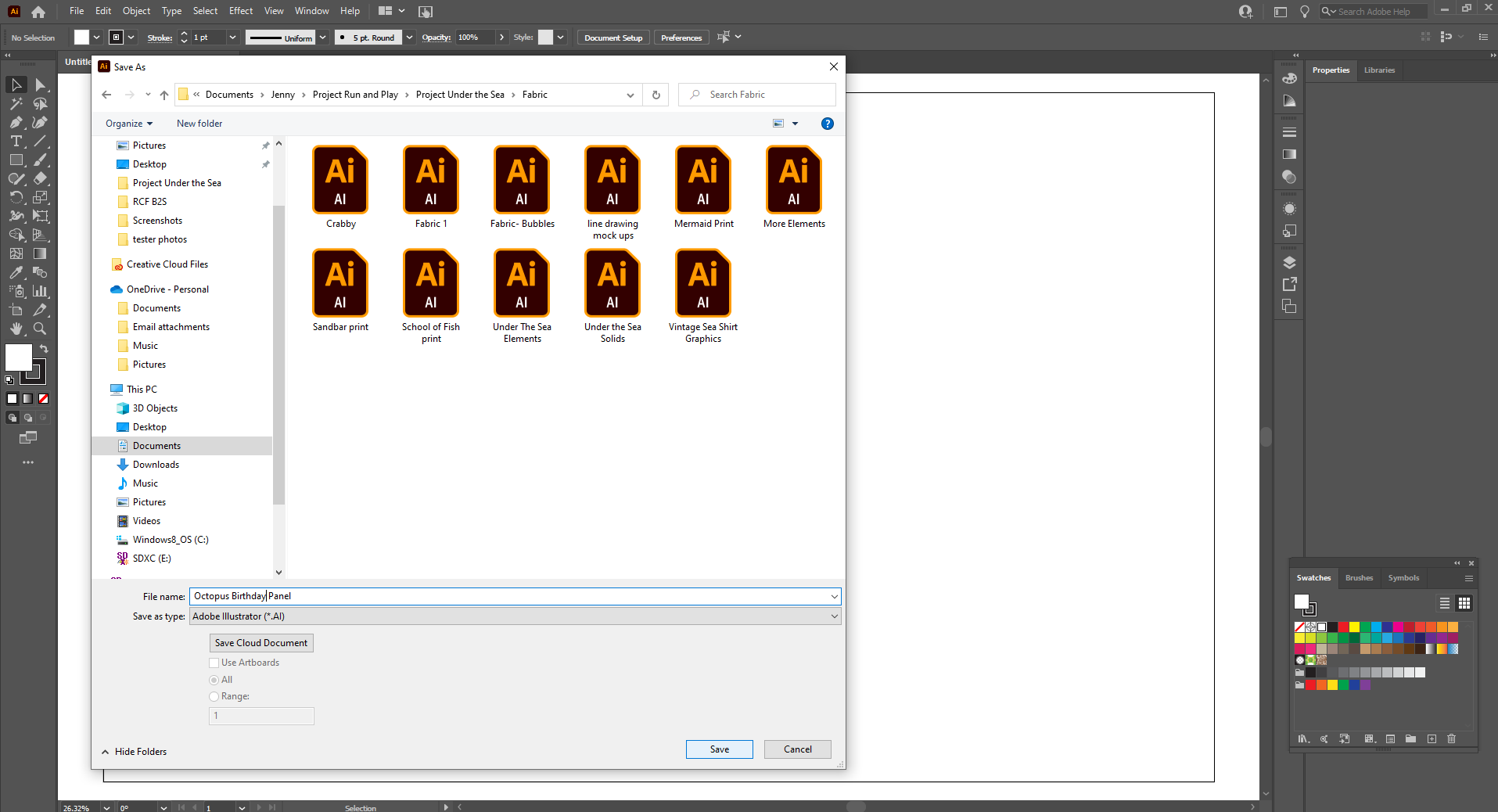Open the Object menu

(x=136, y=11)
